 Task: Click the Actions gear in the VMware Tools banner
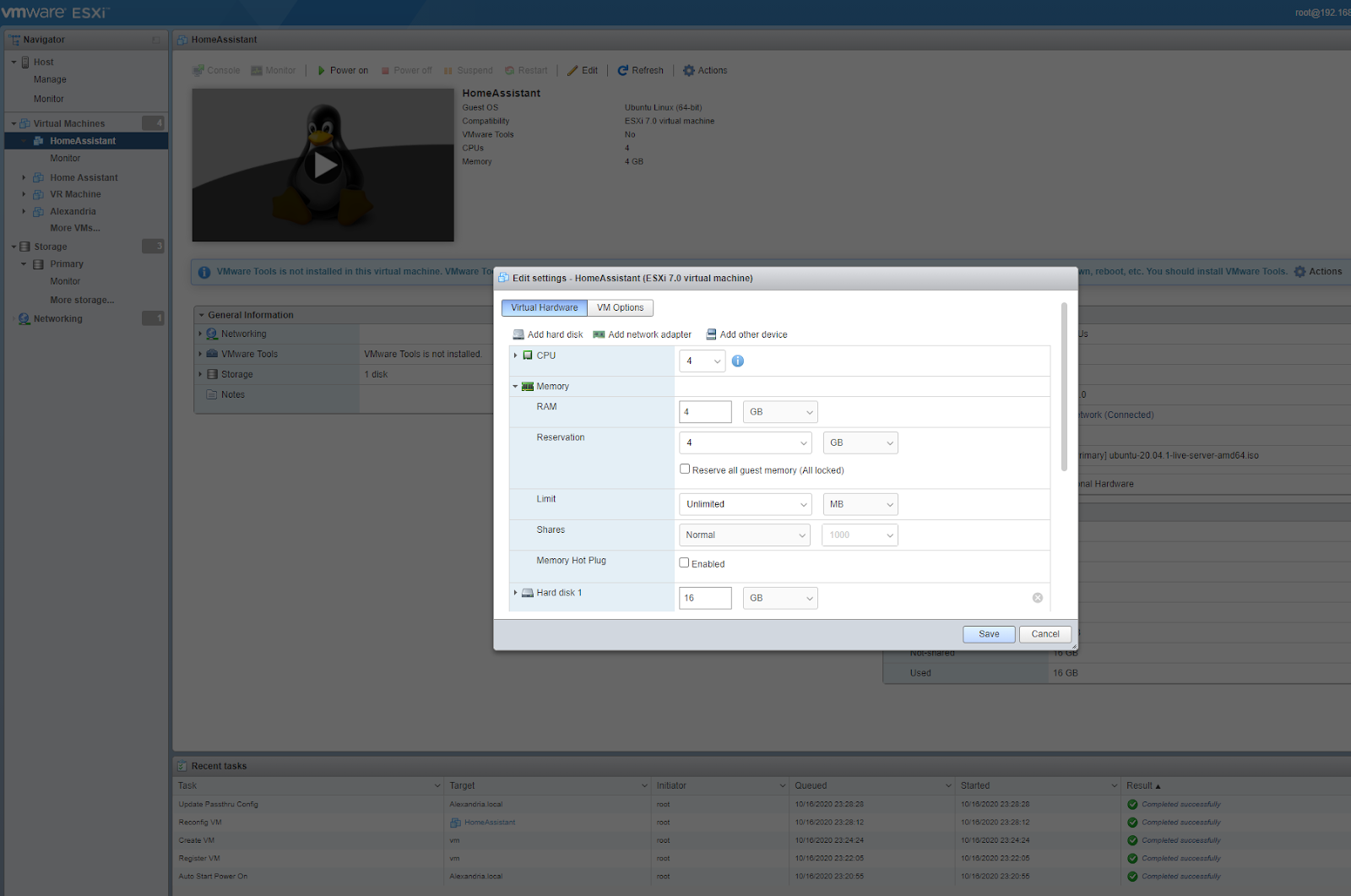coord(1300,272)
